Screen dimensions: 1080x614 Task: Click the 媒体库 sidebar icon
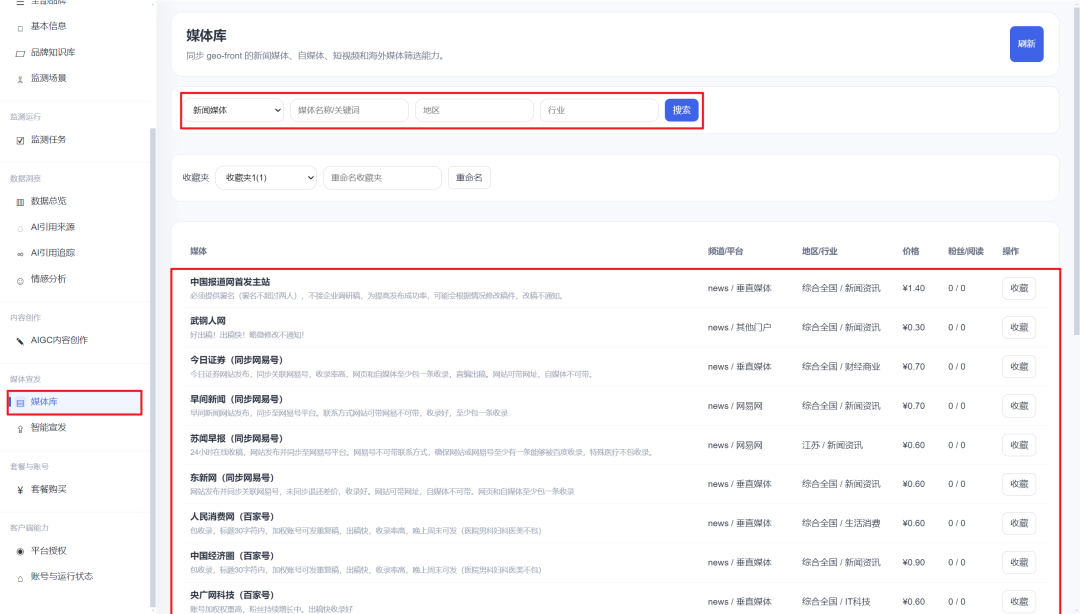(x=20, y=402)
